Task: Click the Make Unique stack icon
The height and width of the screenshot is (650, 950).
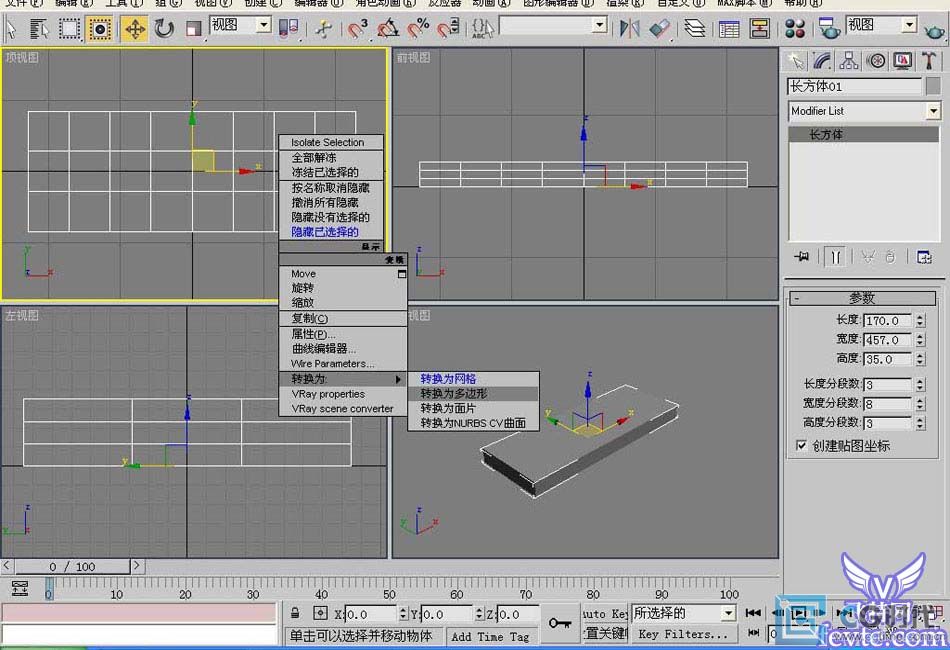Action: click(x=868, y=257)
